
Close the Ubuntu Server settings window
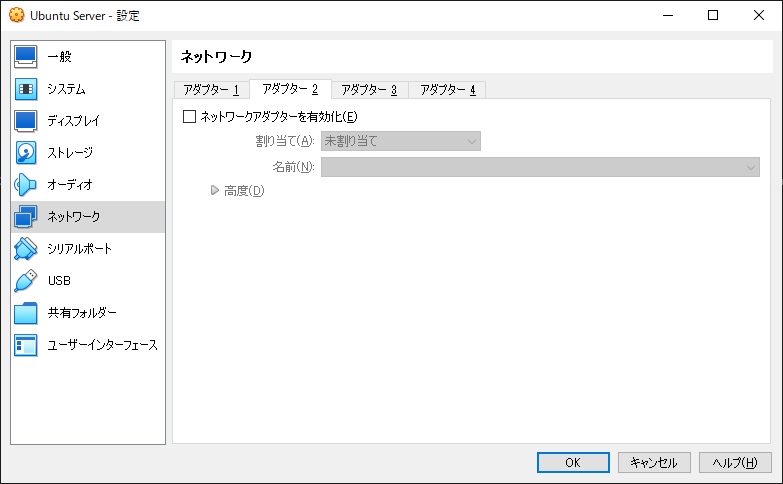pos(759,15)
